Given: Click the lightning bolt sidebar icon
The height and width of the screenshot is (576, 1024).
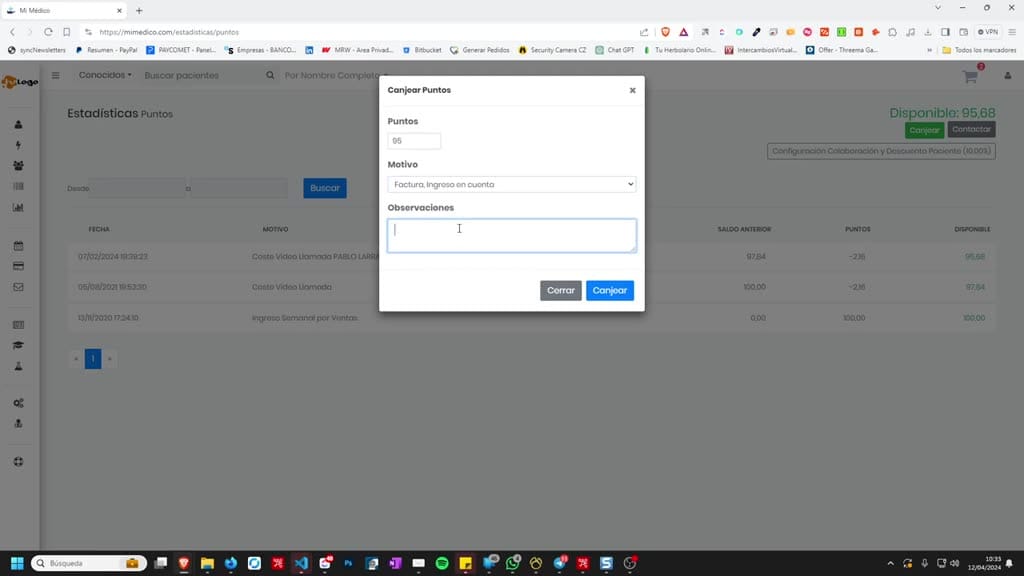Looking at the screenshot, I should click(18, 145).
